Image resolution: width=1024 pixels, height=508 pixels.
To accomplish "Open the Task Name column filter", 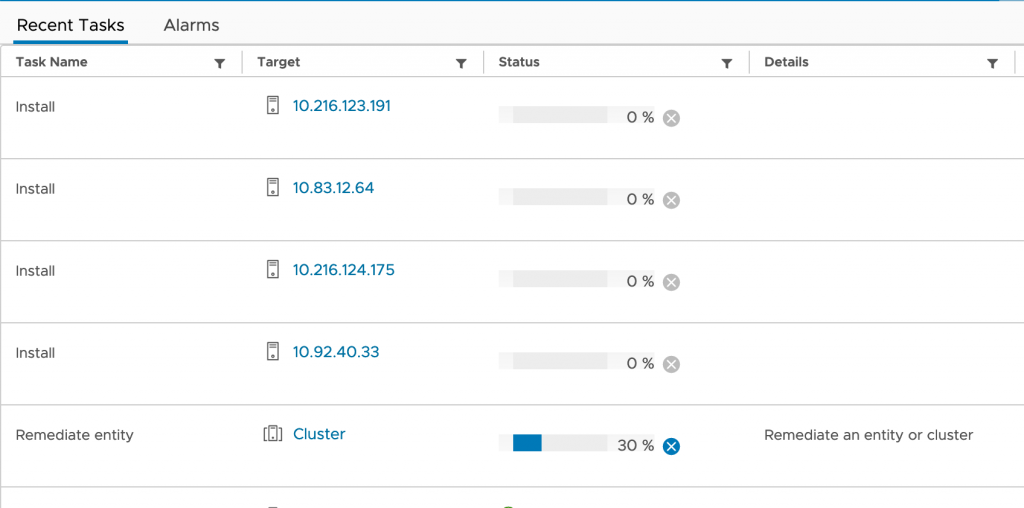I will click(220, 63).
